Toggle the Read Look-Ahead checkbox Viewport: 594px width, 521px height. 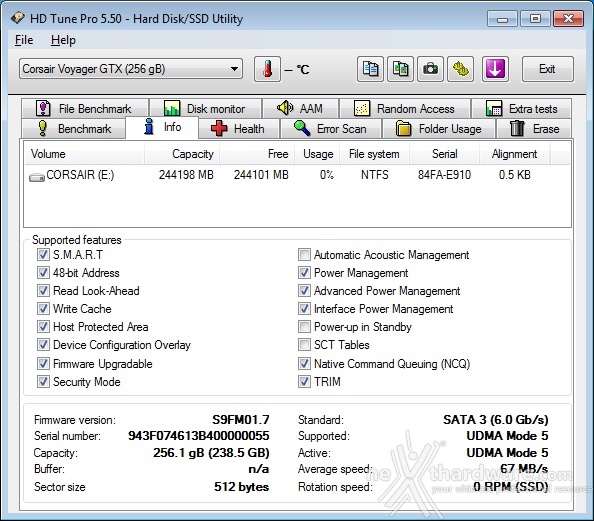click(43, 291)
